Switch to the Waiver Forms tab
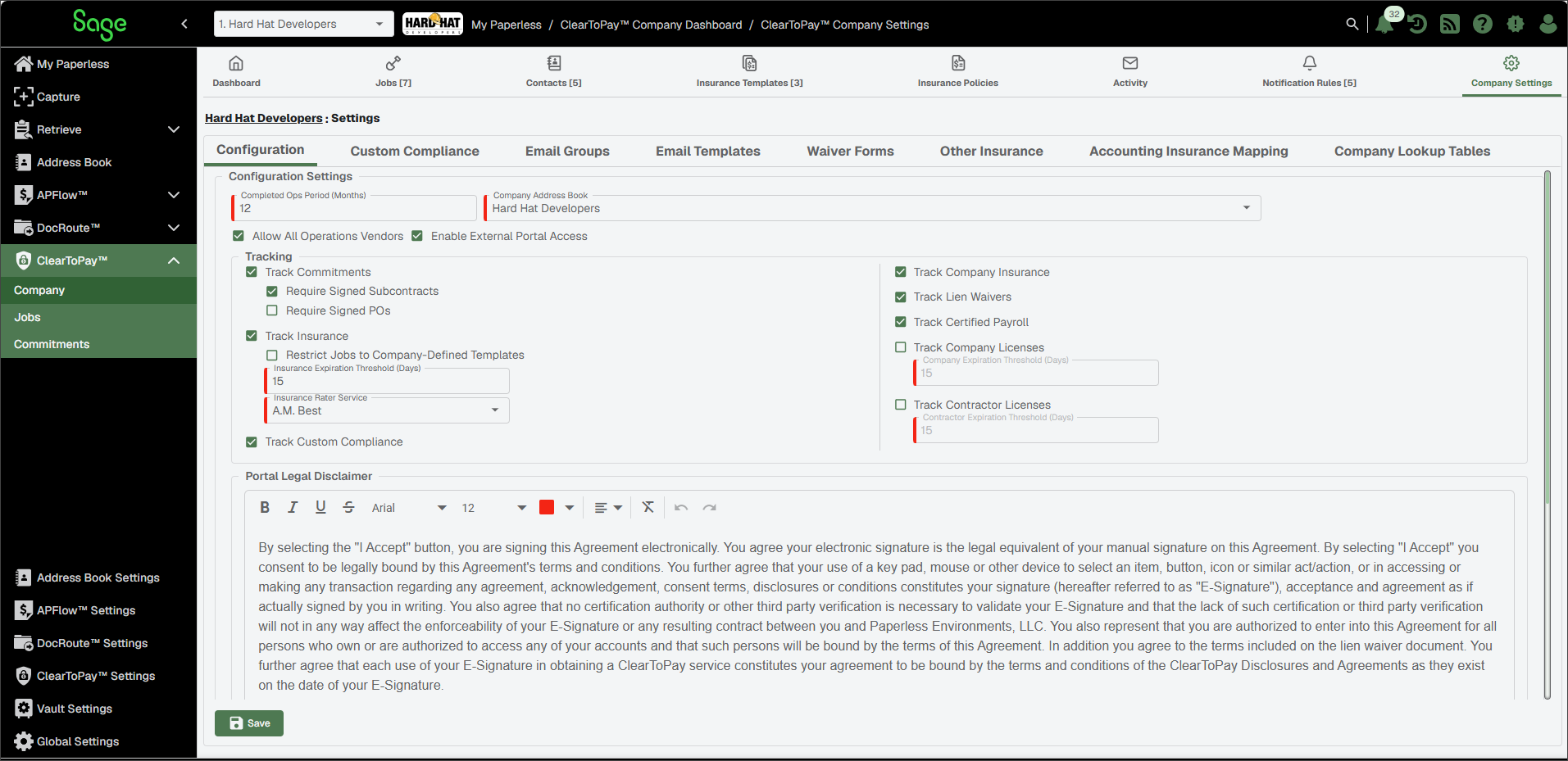Screen dimensions: 1568x761 tap(850, 151)
